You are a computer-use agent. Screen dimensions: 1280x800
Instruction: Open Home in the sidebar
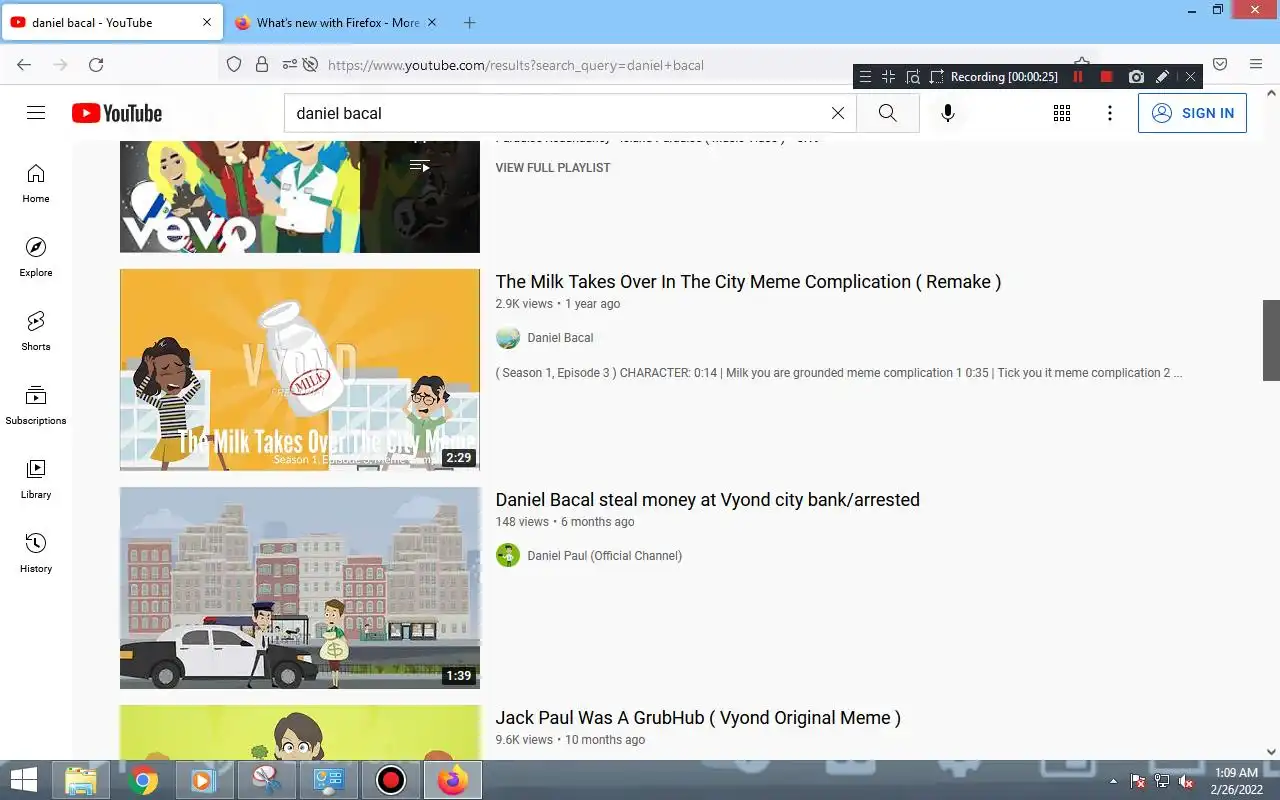coord(36,183)
